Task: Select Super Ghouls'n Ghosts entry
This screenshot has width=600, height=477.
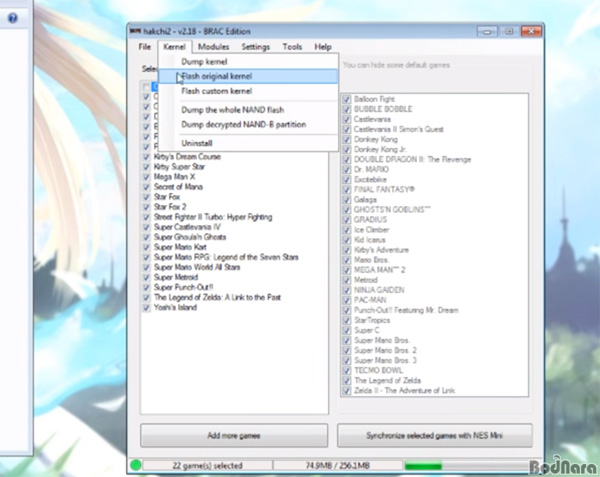Action: pyautogui.click(x=190, y=237)
